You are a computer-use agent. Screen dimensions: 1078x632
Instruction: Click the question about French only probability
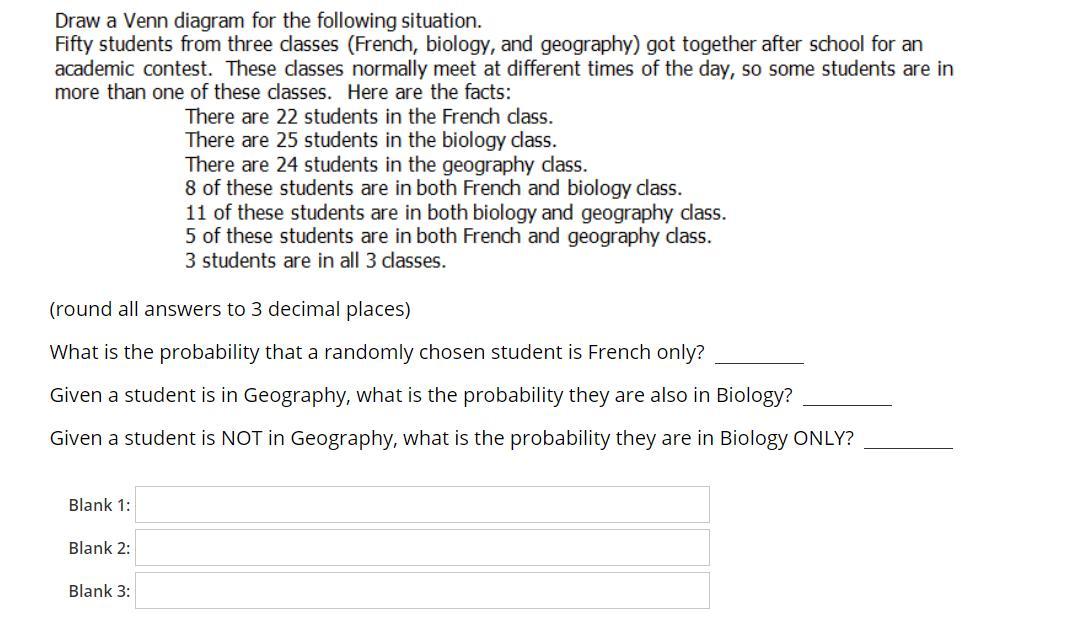click(x=377, y=352)
